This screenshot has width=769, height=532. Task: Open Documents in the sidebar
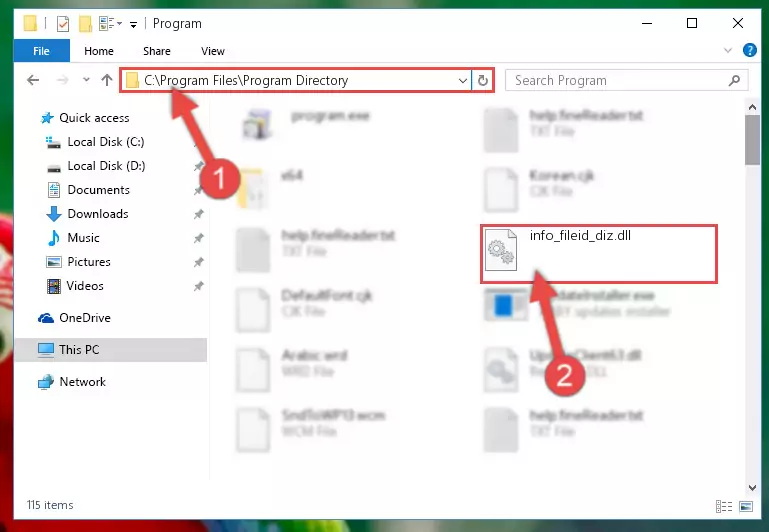(x=99, y=190)
